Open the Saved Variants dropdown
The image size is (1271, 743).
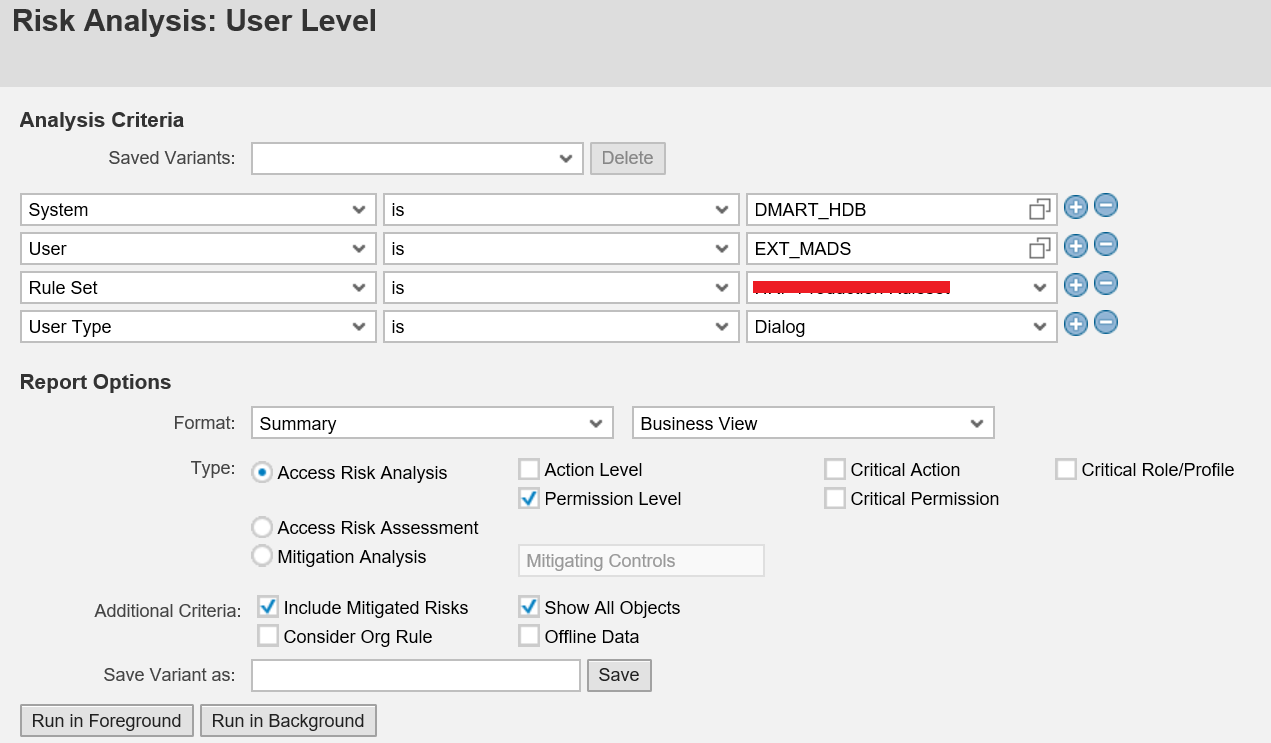point(417,158)
